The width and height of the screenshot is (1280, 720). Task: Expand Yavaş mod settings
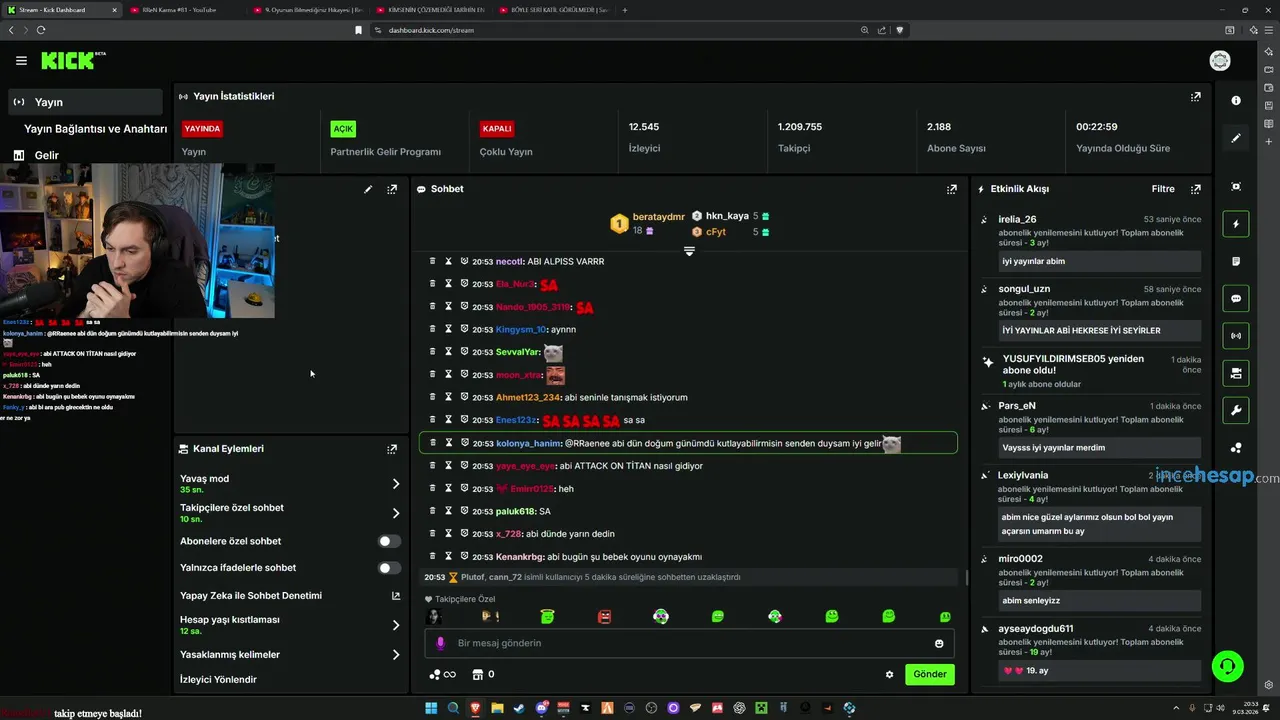pos(396,484)
